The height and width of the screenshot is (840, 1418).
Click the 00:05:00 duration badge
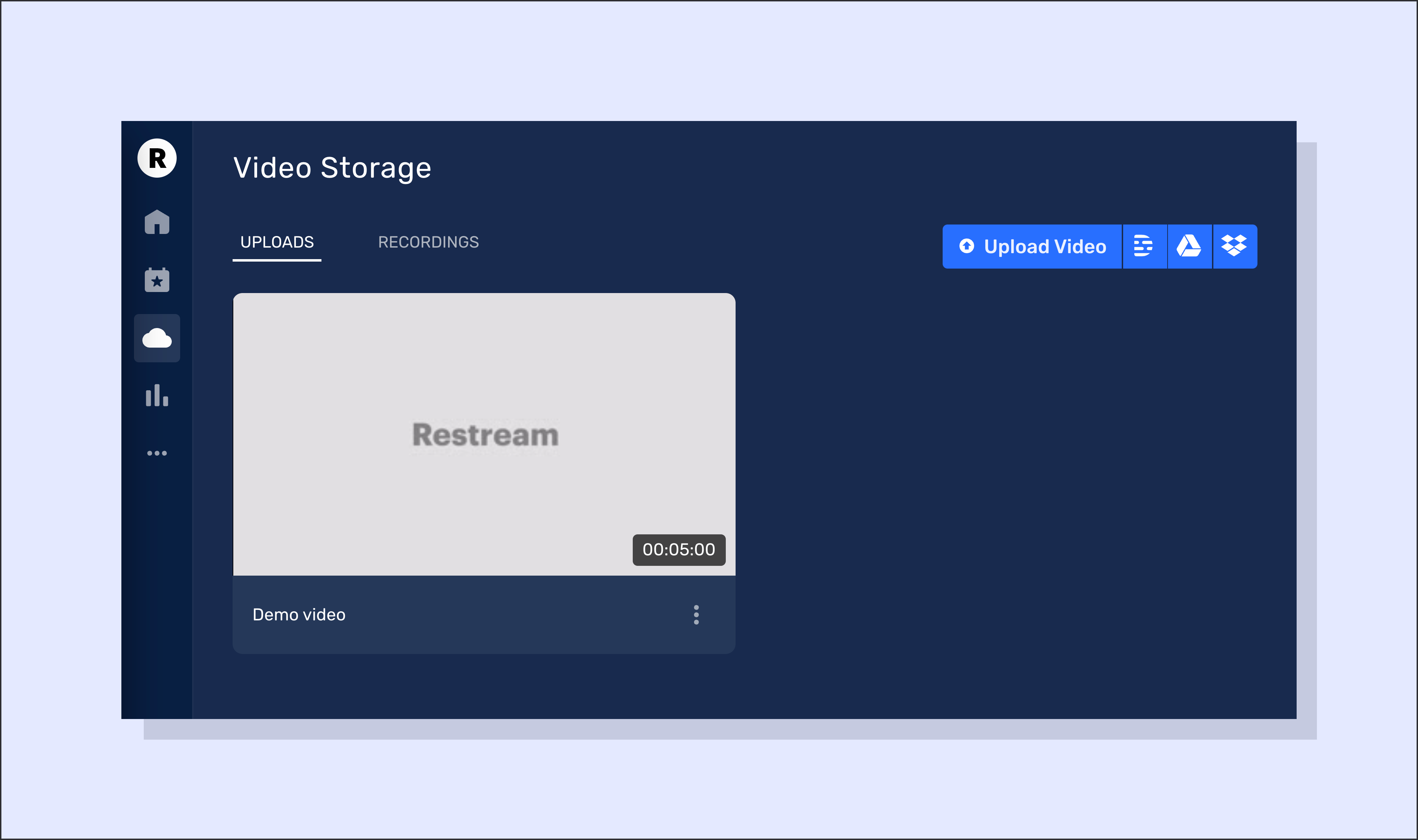coord(679,550)
